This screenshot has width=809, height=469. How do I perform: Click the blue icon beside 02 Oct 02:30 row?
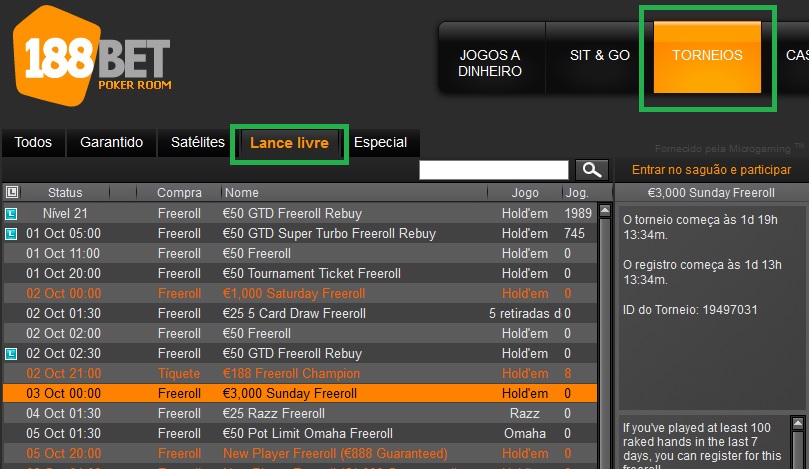click(11, 354)
